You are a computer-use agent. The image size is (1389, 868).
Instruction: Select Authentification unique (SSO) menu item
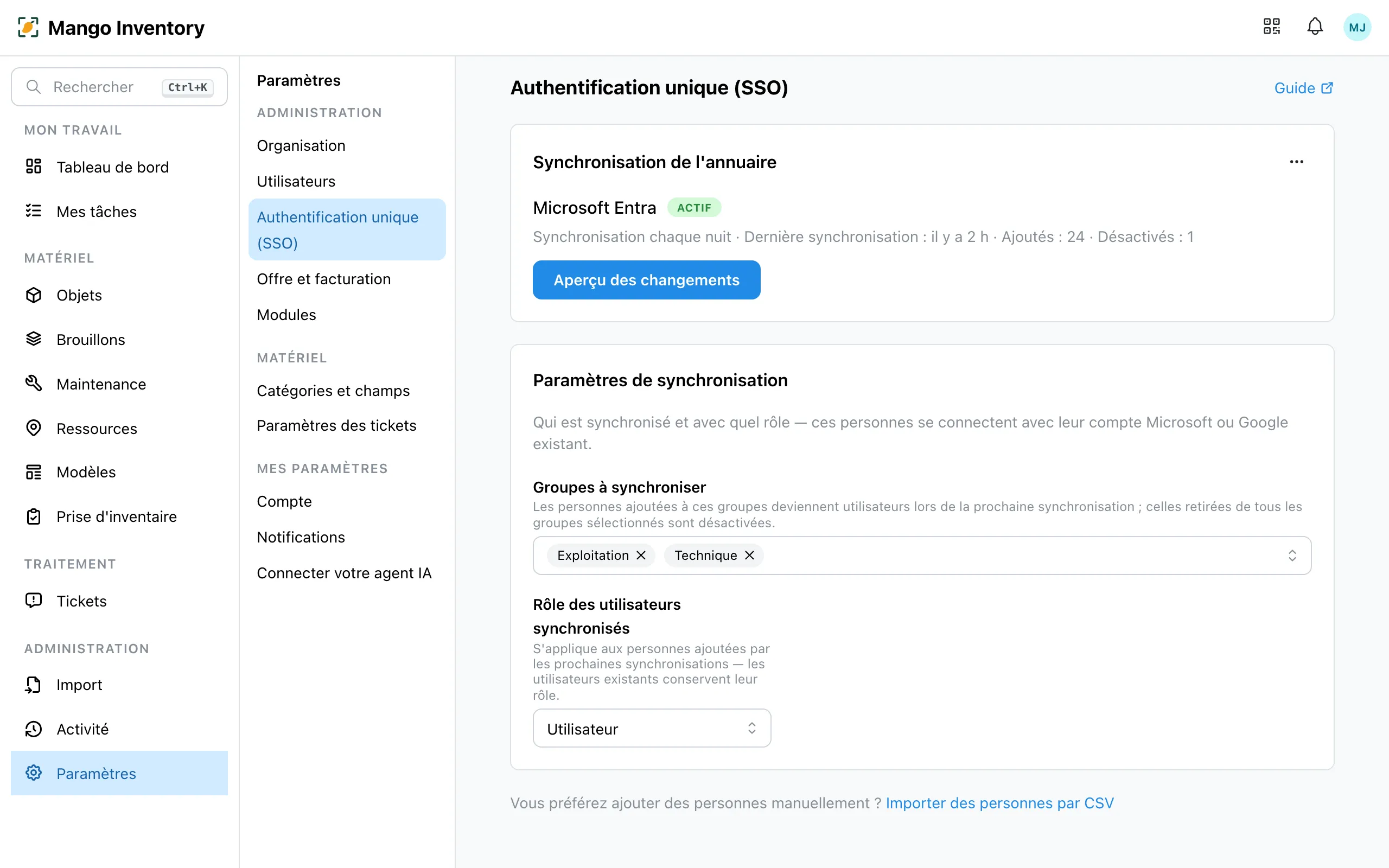click(x=347, y=229)
